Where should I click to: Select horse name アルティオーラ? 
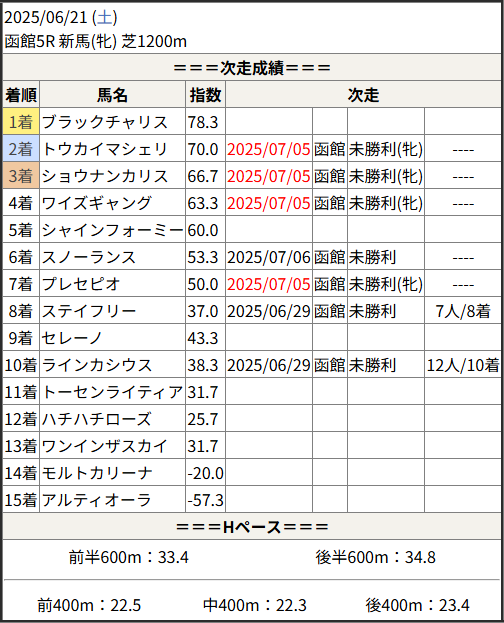[97, 501]
